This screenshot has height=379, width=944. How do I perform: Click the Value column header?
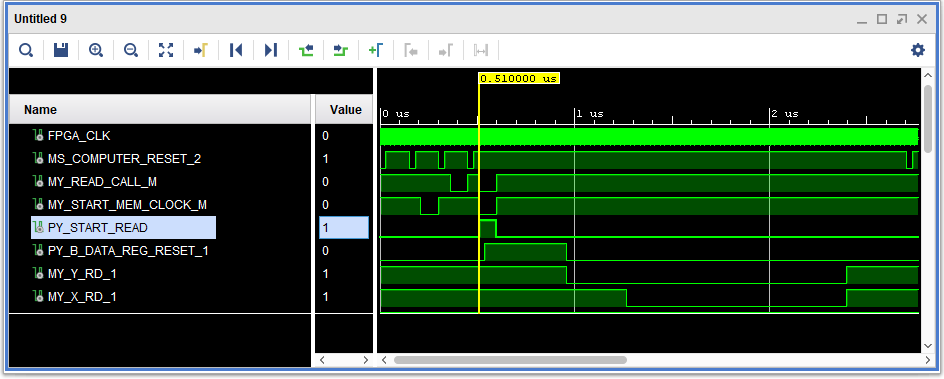click(344, 109)
